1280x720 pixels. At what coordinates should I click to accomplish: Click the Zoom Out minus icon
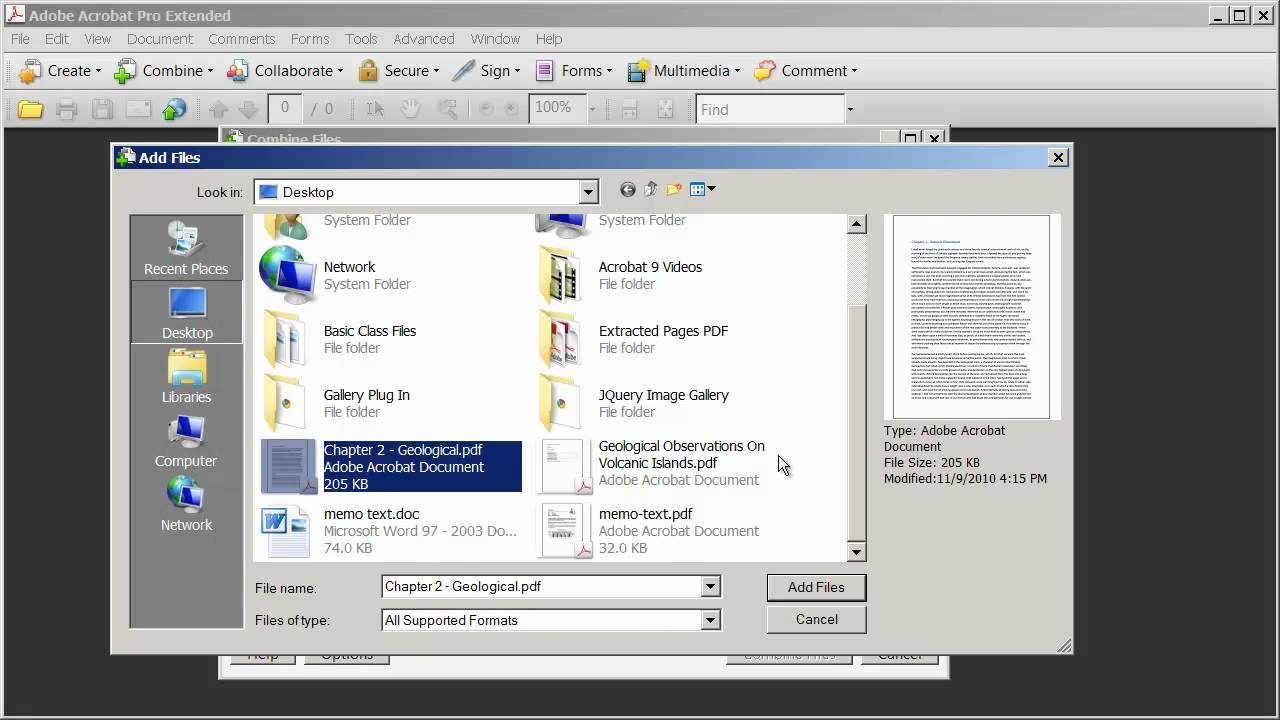pyautogui.click(x=486, y=109)
